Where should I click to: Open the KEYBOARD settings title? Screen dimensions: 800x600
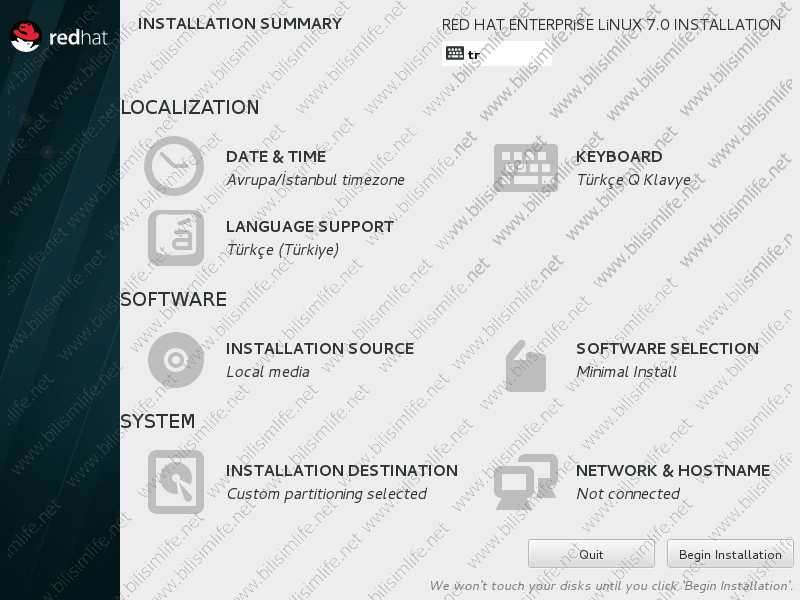(619, 157)
